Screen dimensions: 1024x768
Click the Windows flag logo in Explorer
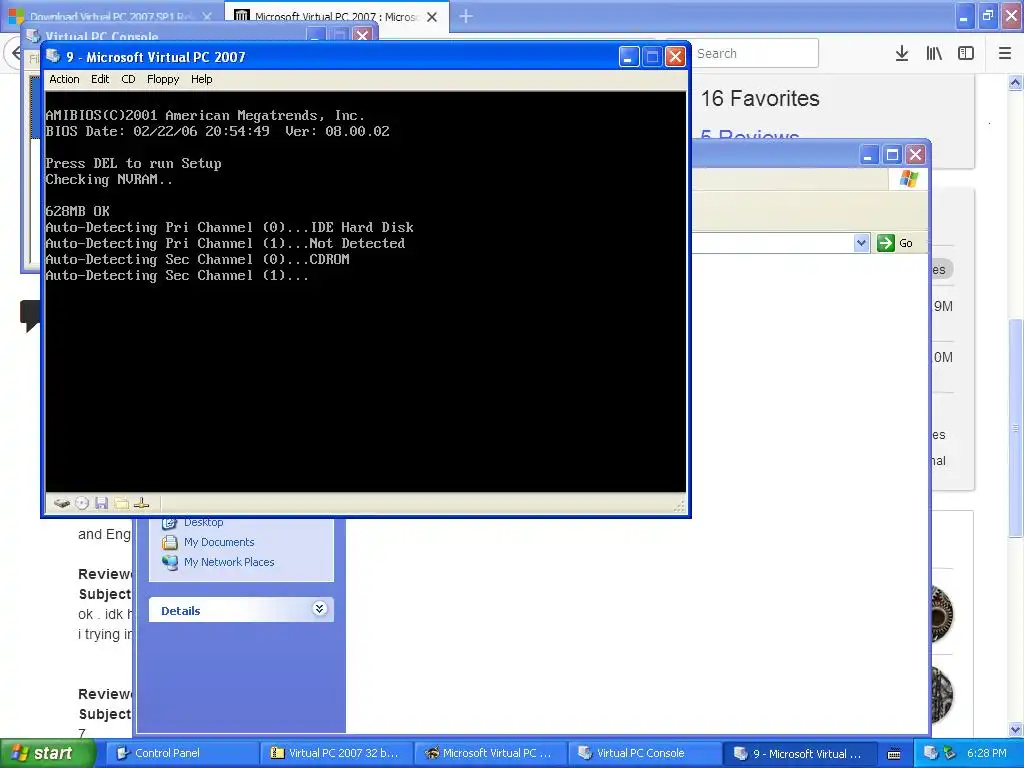(x=908, y=179)
